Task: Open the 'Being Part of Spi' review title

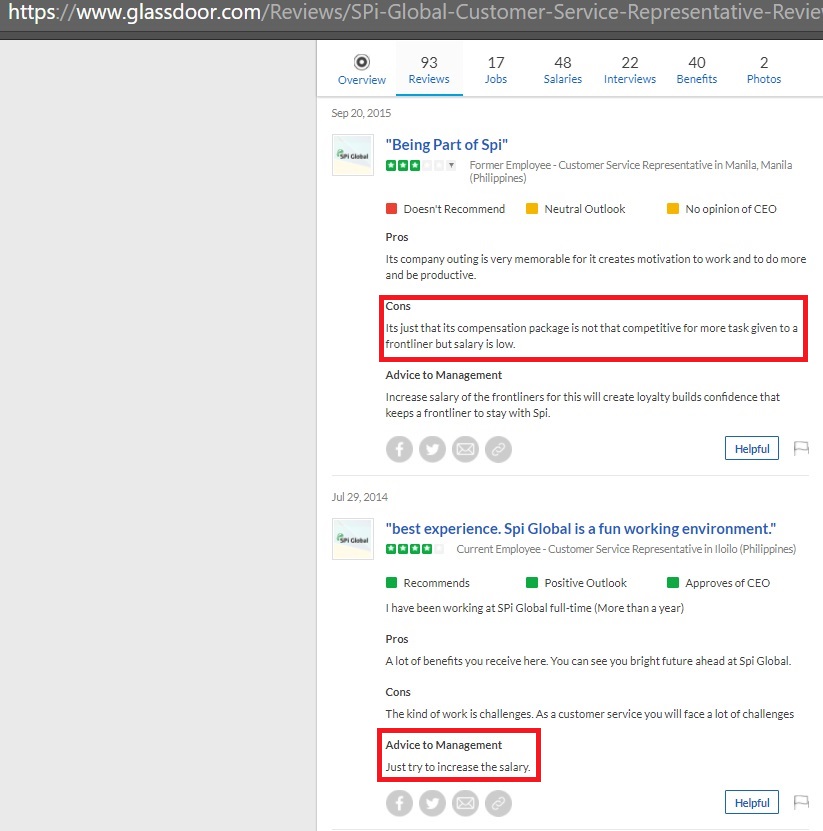Action: [447, 145]
